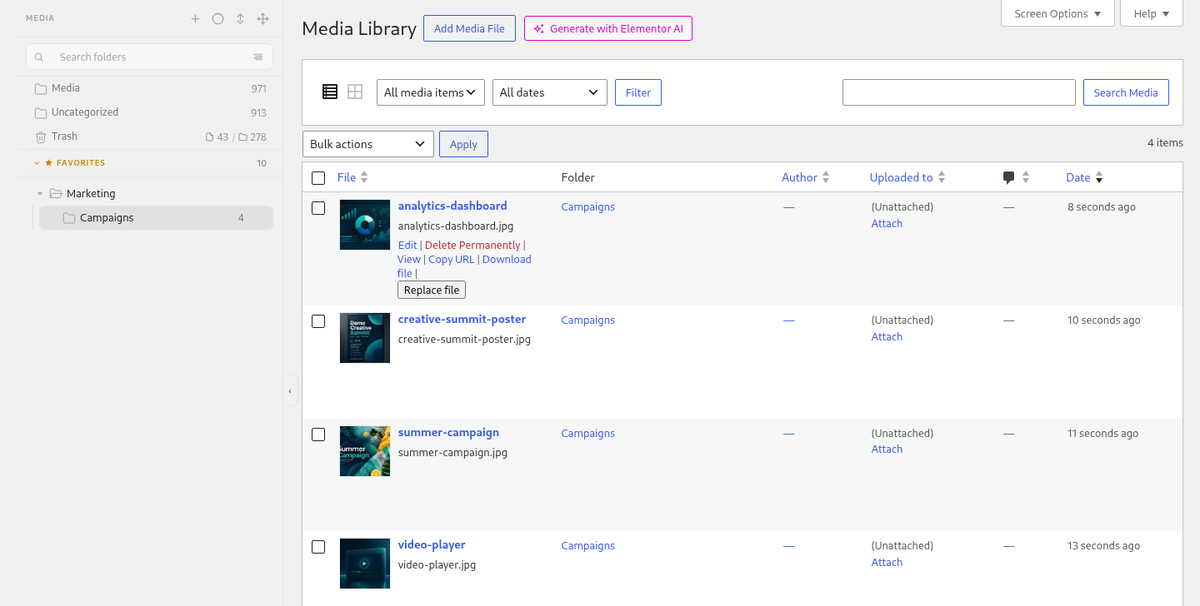
Task: Open the summer-campaign title link
Action: coord(448,433)
